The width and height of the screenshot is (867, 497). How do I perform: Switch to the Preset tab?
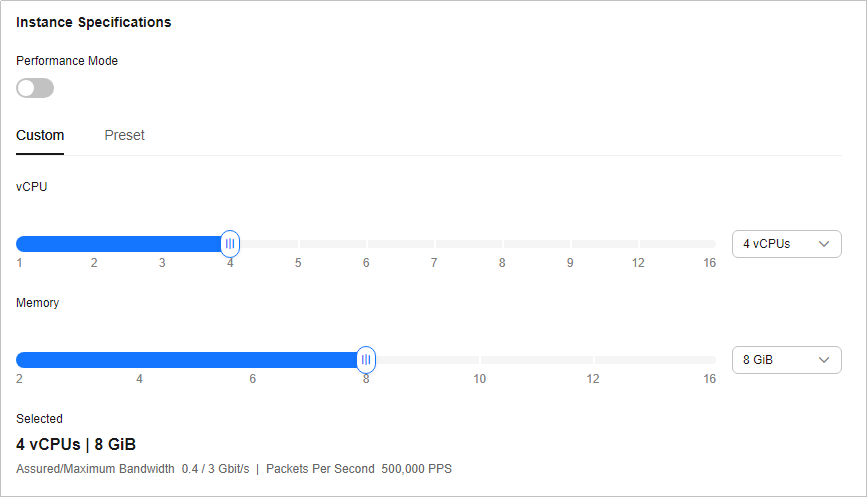point(125,135)
